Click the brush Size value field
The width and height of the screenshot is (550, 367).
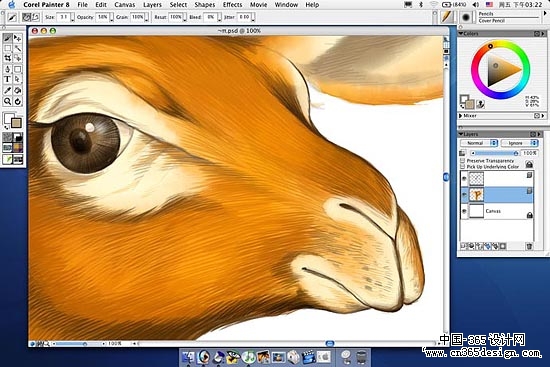[x=63, y=17]
